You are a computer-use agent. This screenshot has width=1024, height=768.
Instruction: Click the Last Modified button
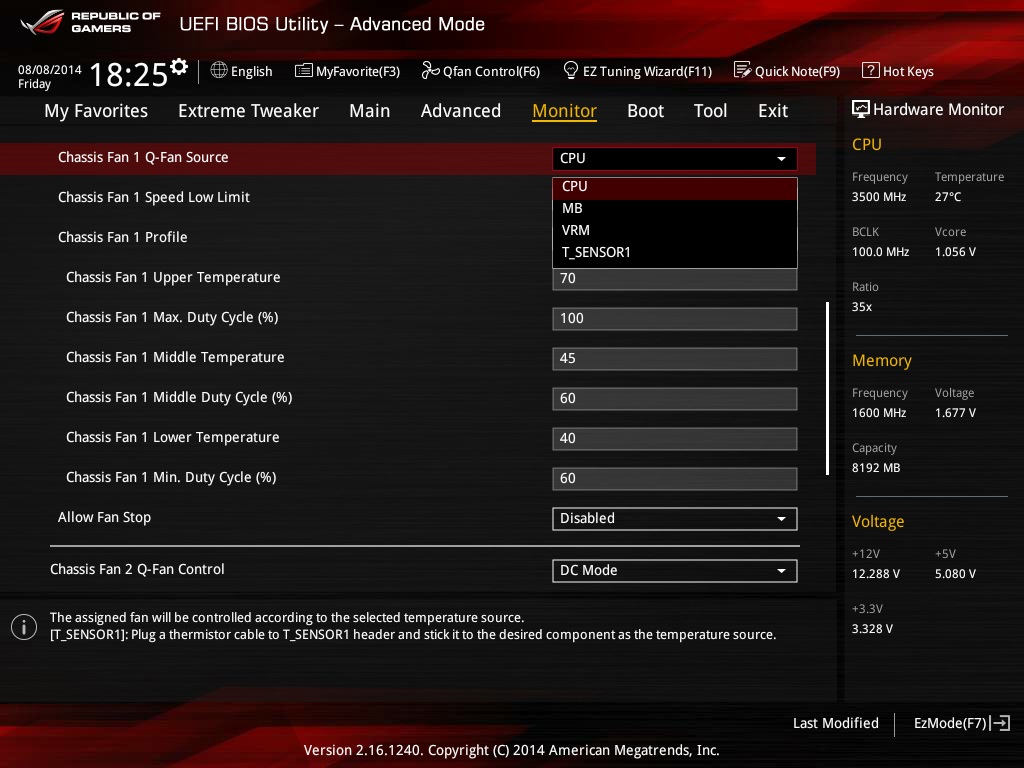pyautogui.click(x=835, y=723)
